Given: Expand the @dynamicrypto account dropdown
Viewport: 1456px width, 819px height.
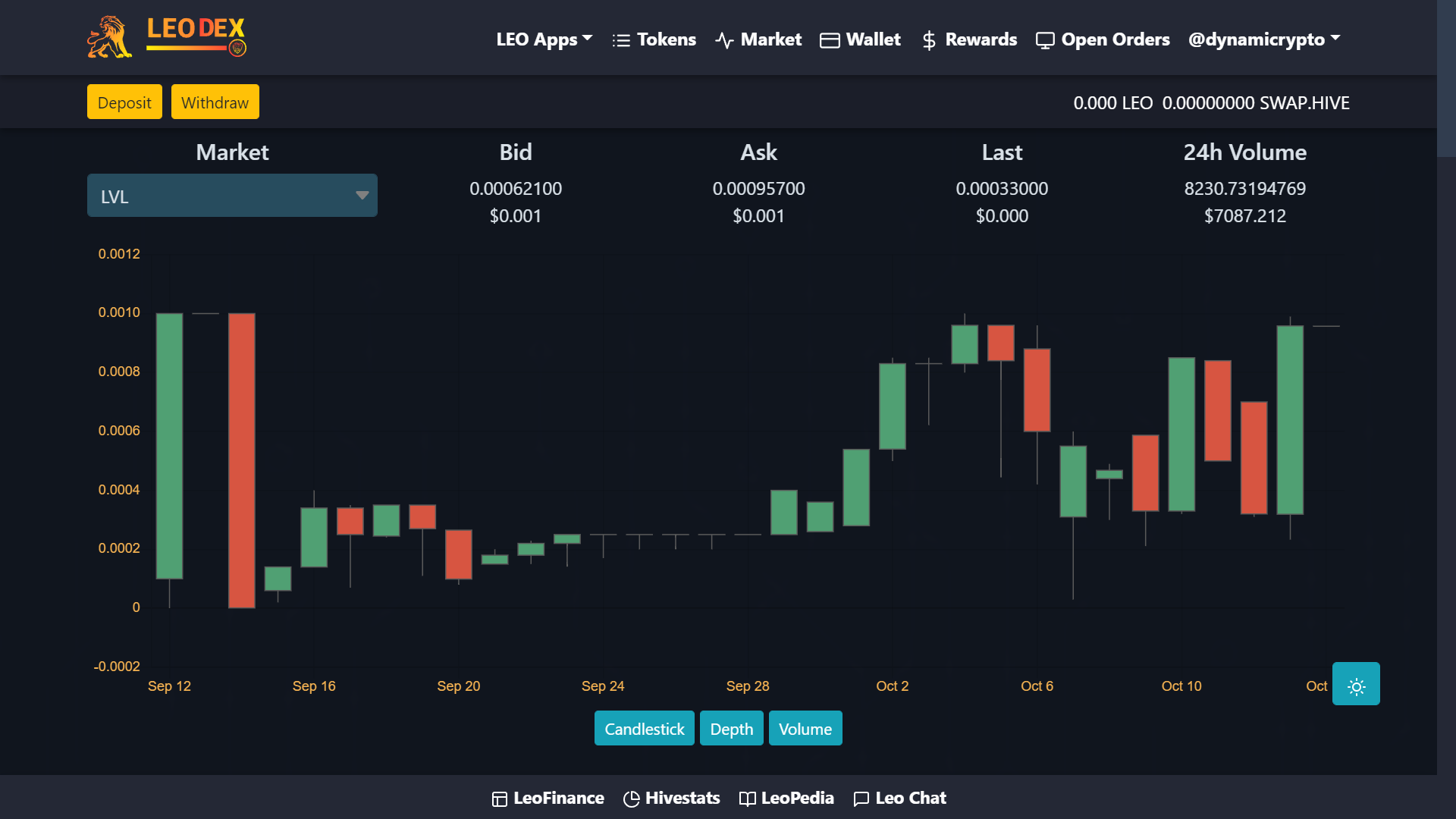Looking at the screenshot, I should (x=1264, y=39).
